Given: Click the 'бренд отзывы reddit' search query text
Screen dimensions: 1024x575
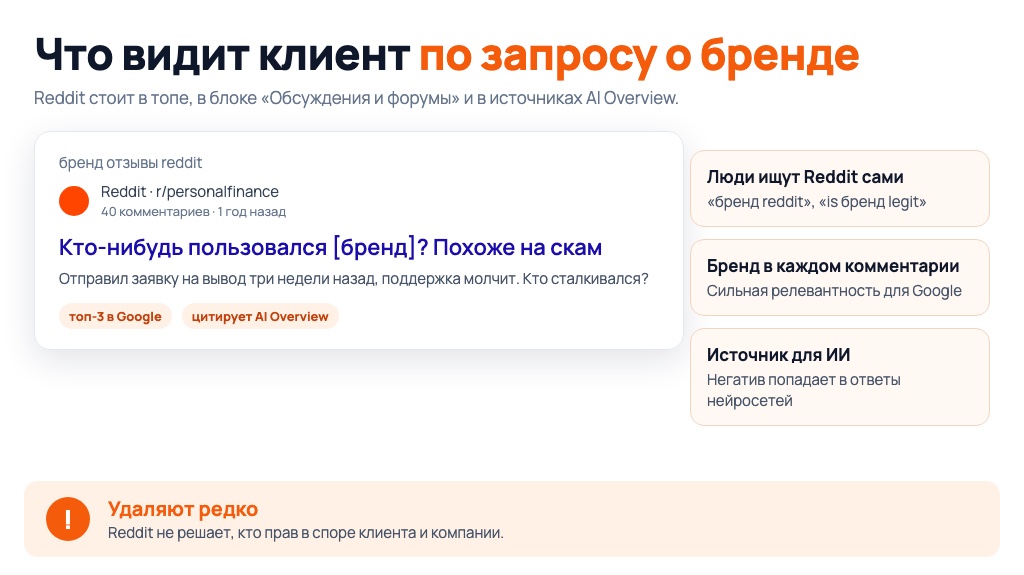Looking at the screenshot, I should point(131,163).
